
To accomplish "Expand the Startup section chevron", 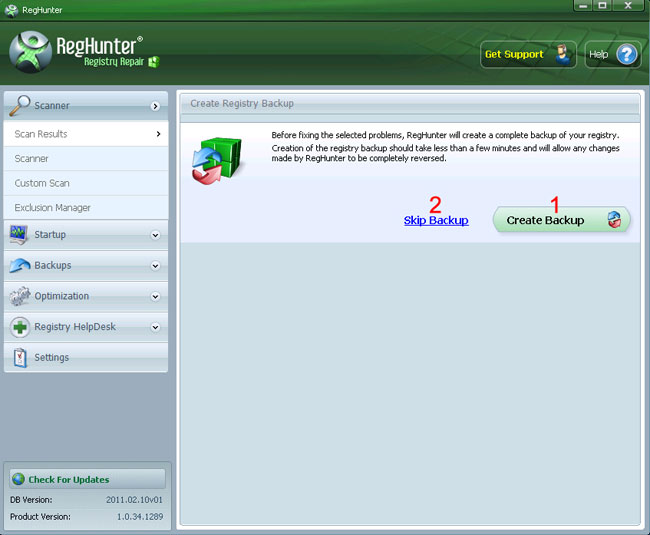I will coord(155,235).
